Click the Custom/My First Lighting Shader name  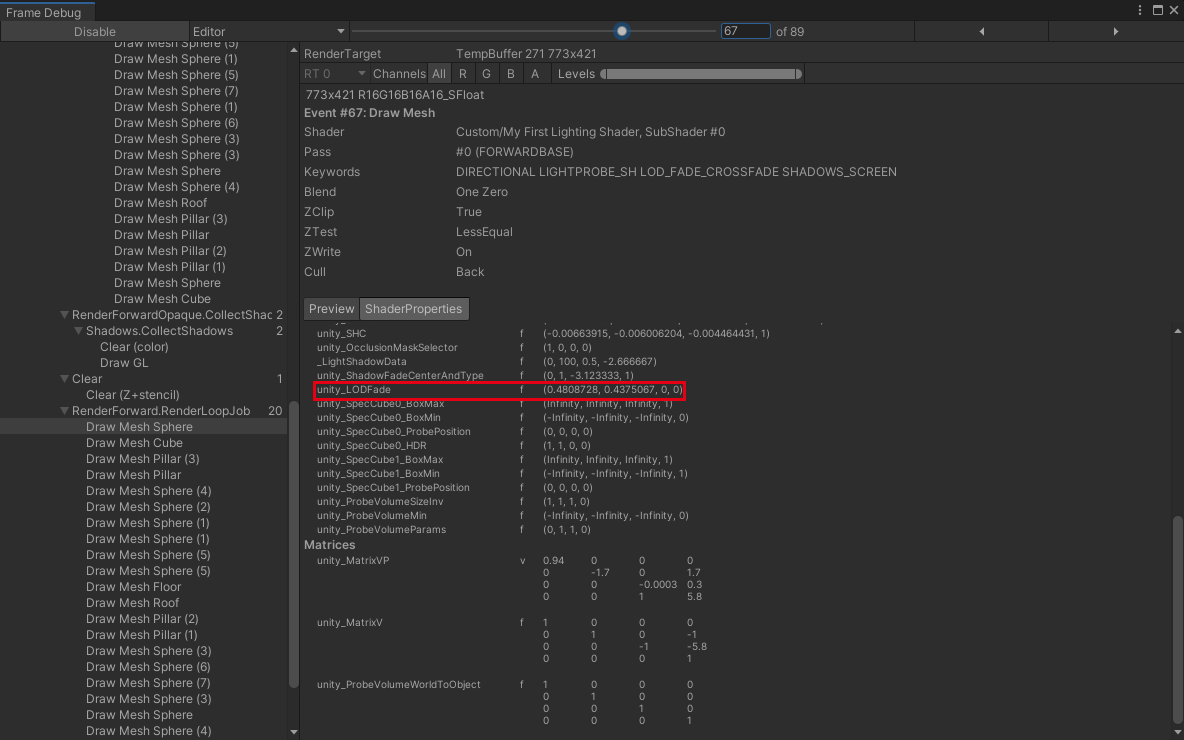(590, 131)
